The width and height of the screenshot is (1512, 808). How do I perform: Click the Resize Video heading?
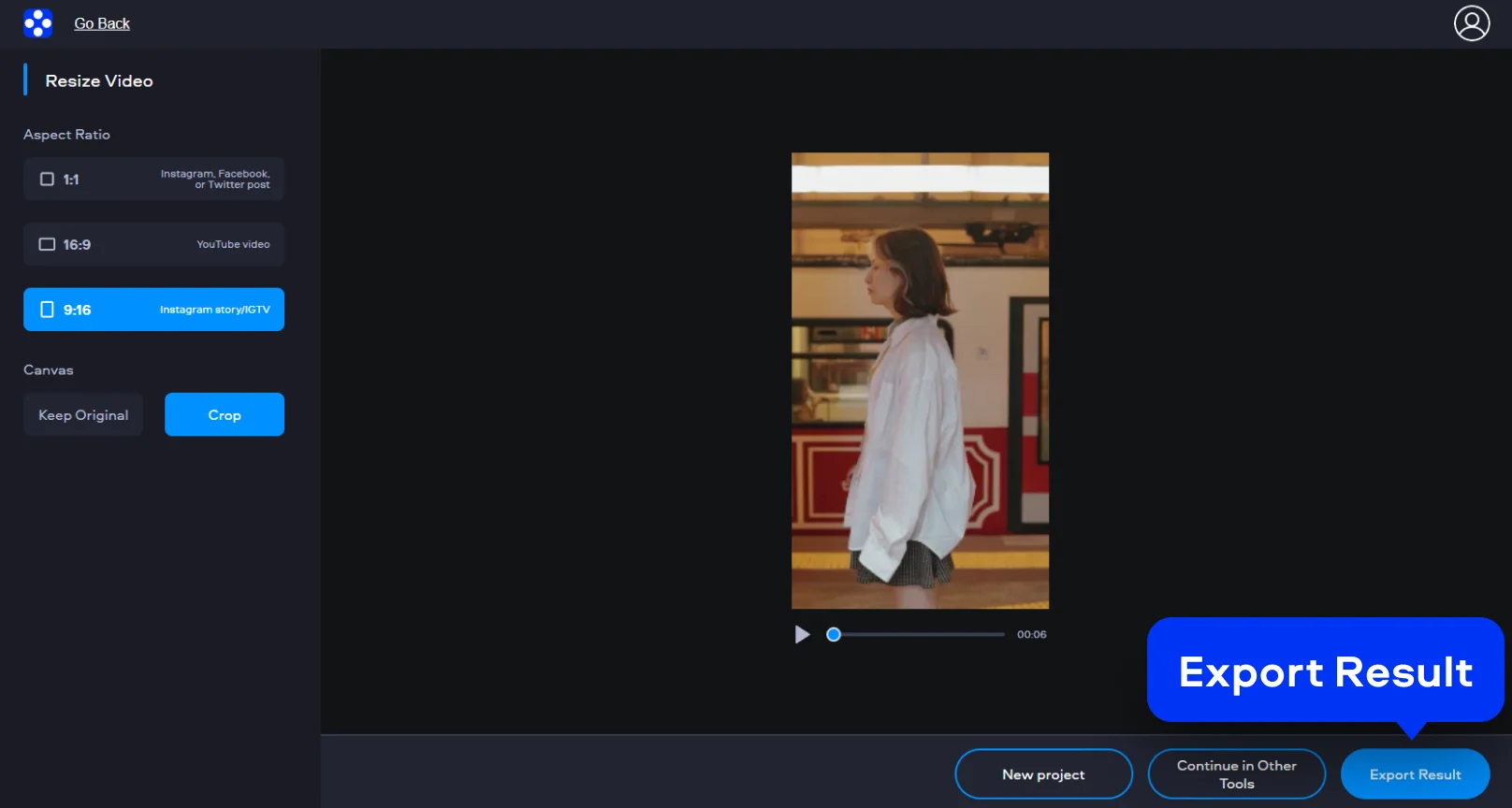[x=99, y=81]
